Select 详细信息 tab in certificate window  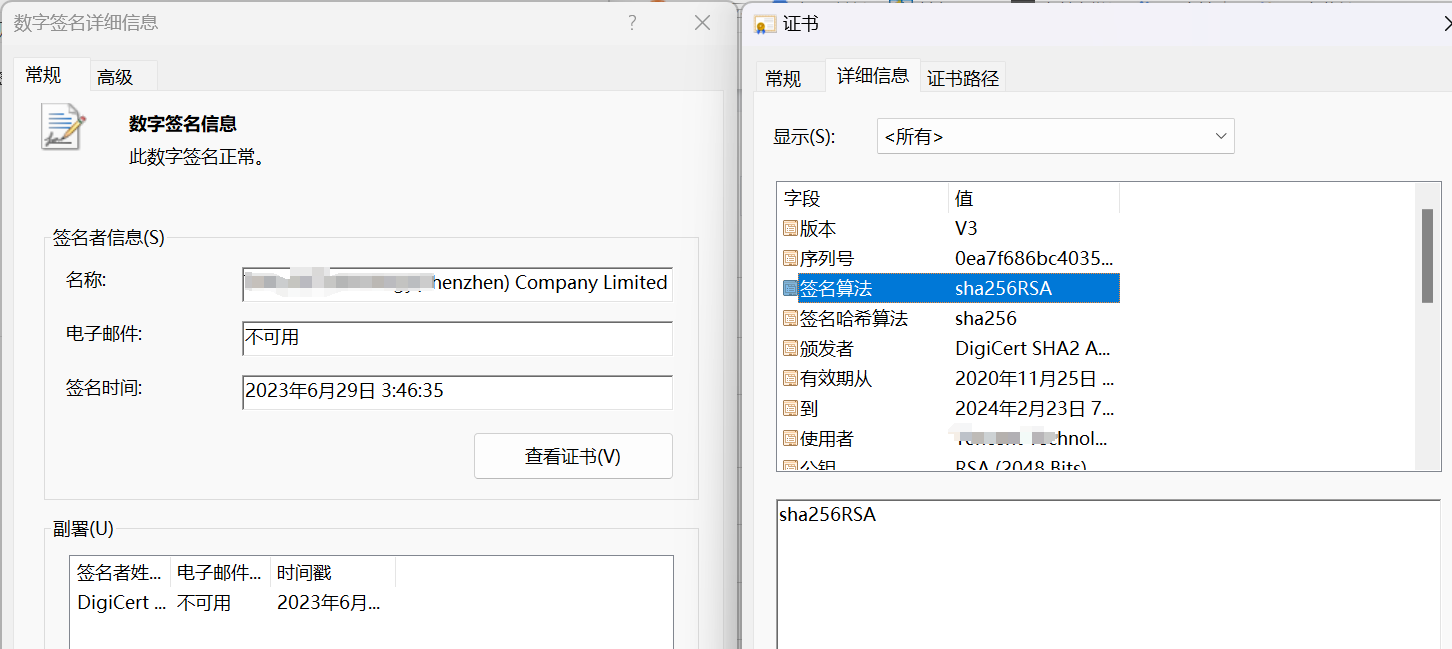[873, 75]
